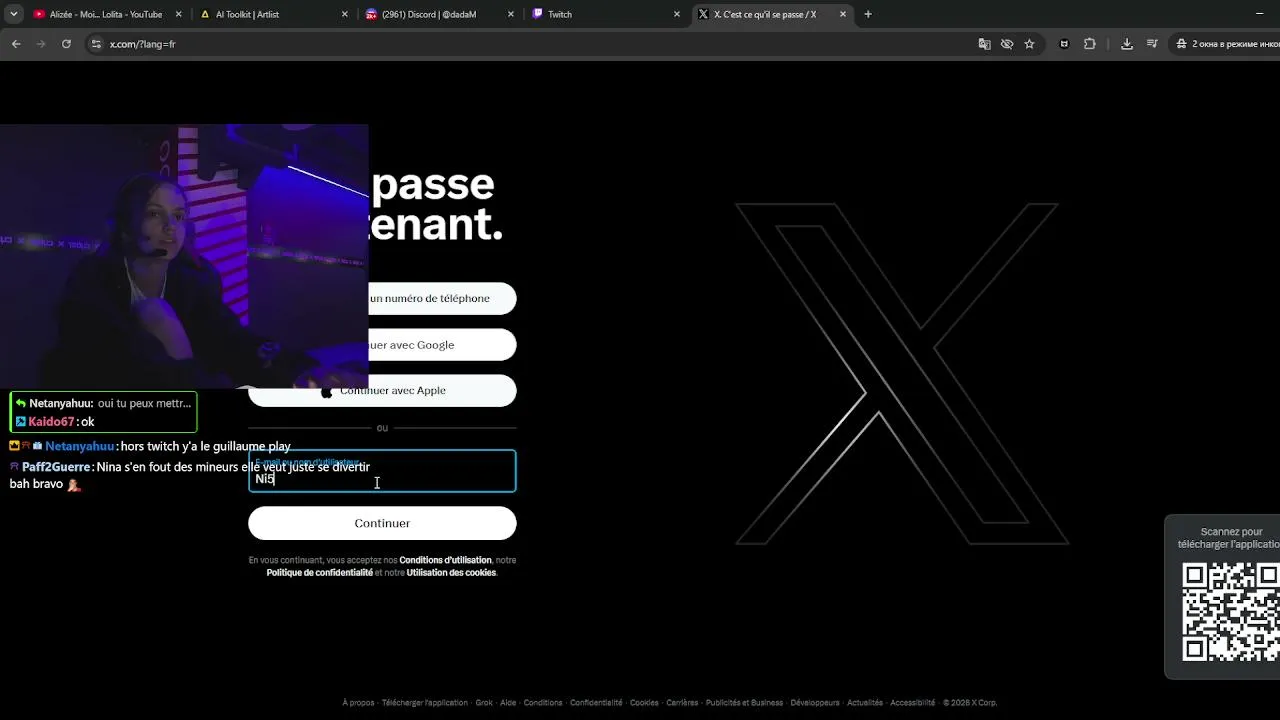1280x720 pixels.
Task: Open the Cookies footer link
Action: click(644, 703)
